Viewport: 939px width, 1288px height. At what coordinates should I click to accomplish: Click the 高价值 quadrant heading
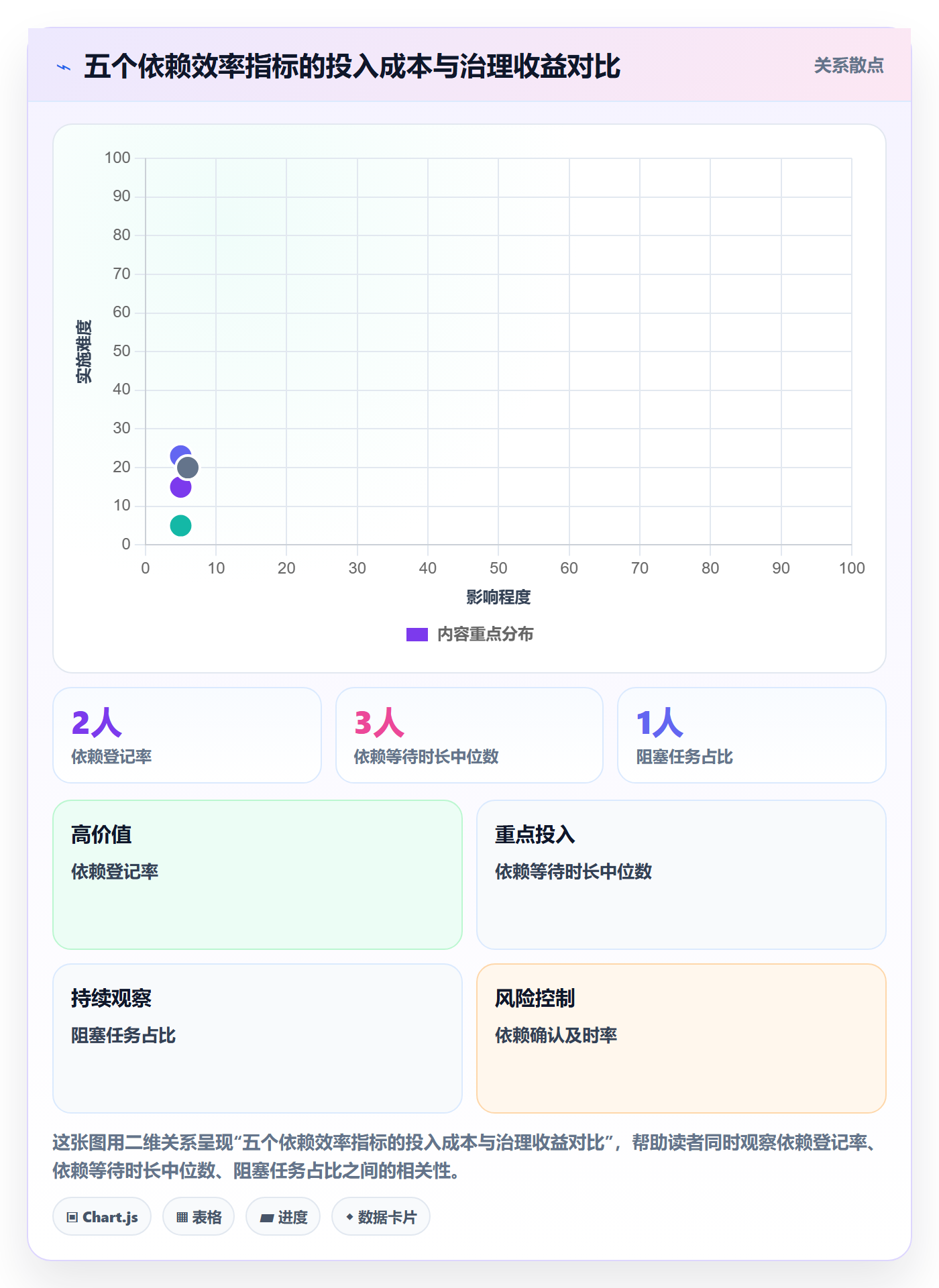click(x=101, y=835)
